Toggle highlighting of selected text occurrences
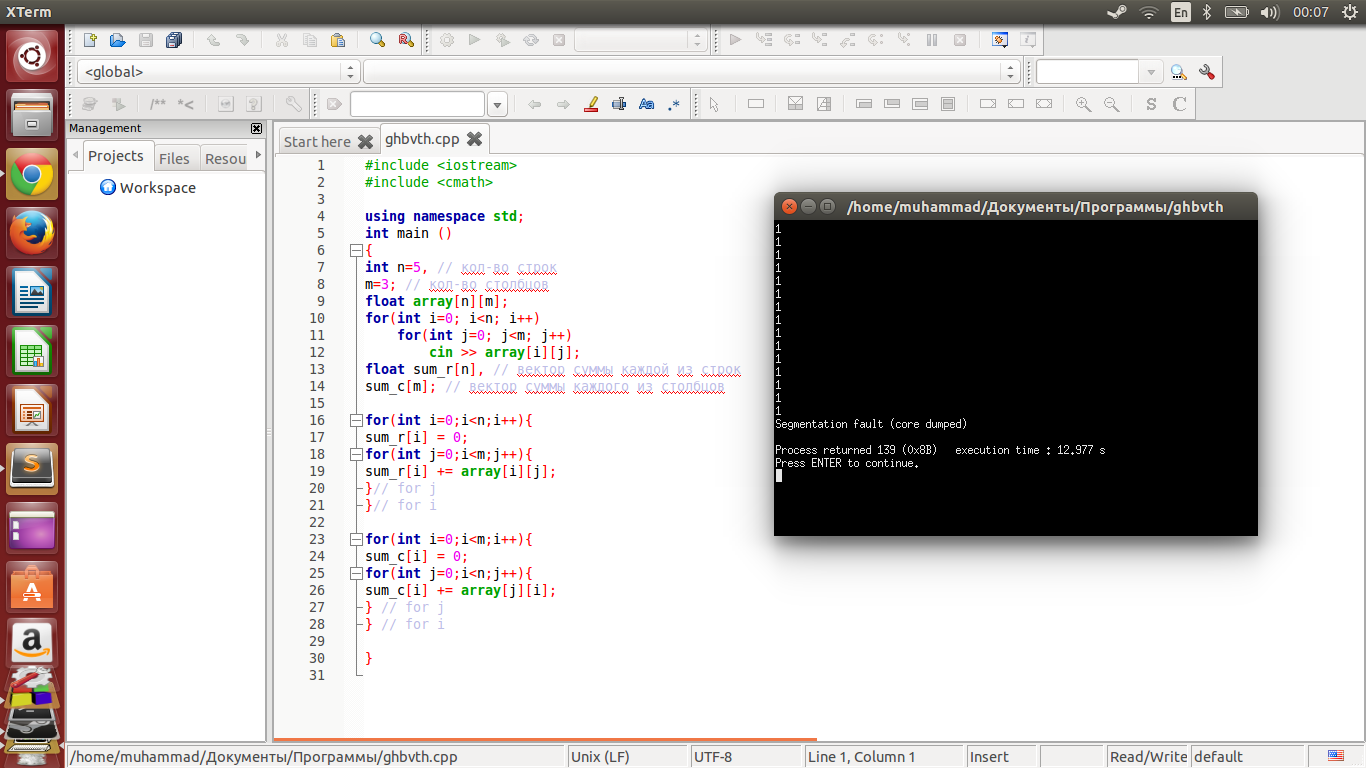 coord(590,104)
